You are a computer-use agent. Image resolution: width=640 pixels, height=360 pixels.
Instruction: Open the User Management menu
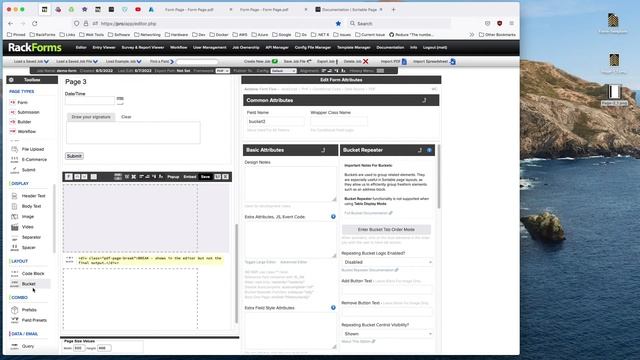point(210,48)
